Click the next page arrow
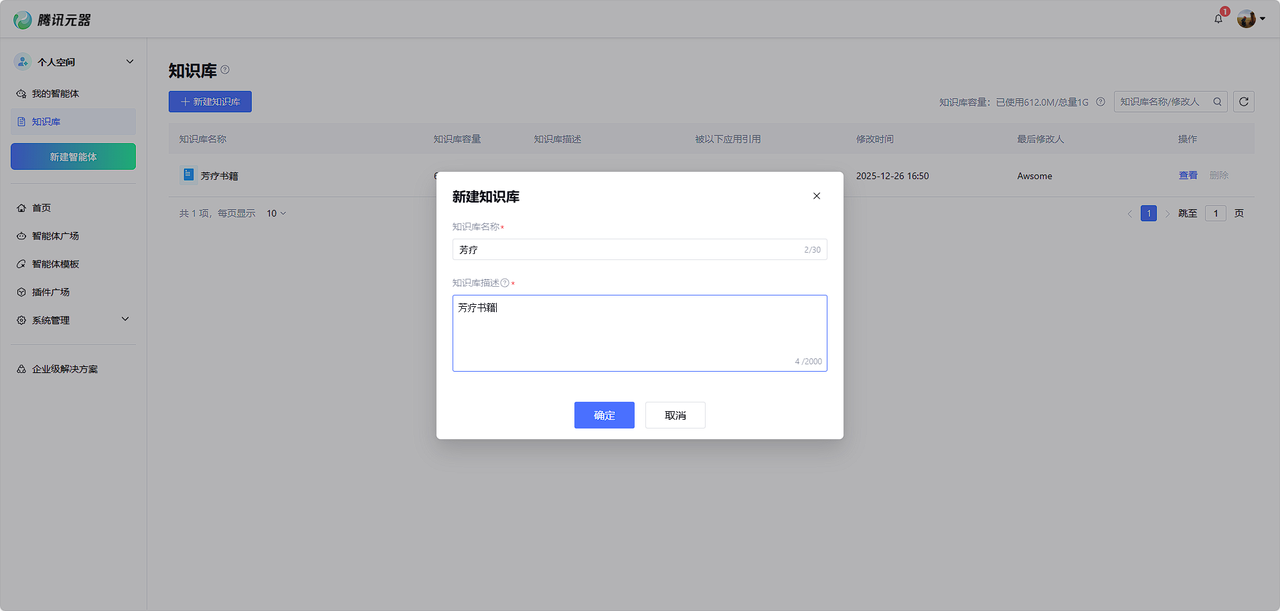 click(1167, 213)
